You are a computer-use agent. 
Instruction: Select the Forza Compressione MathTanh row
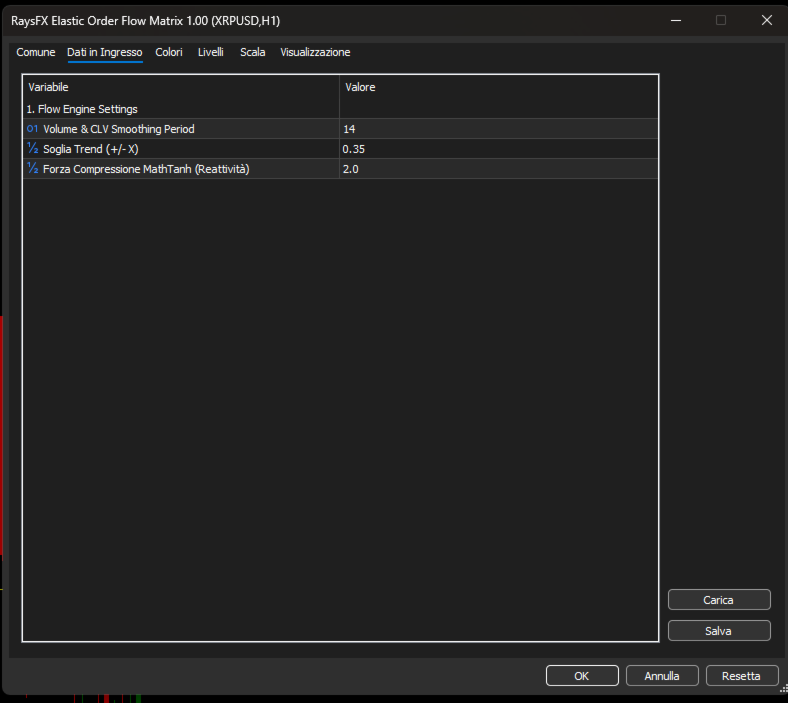point(340,169)
